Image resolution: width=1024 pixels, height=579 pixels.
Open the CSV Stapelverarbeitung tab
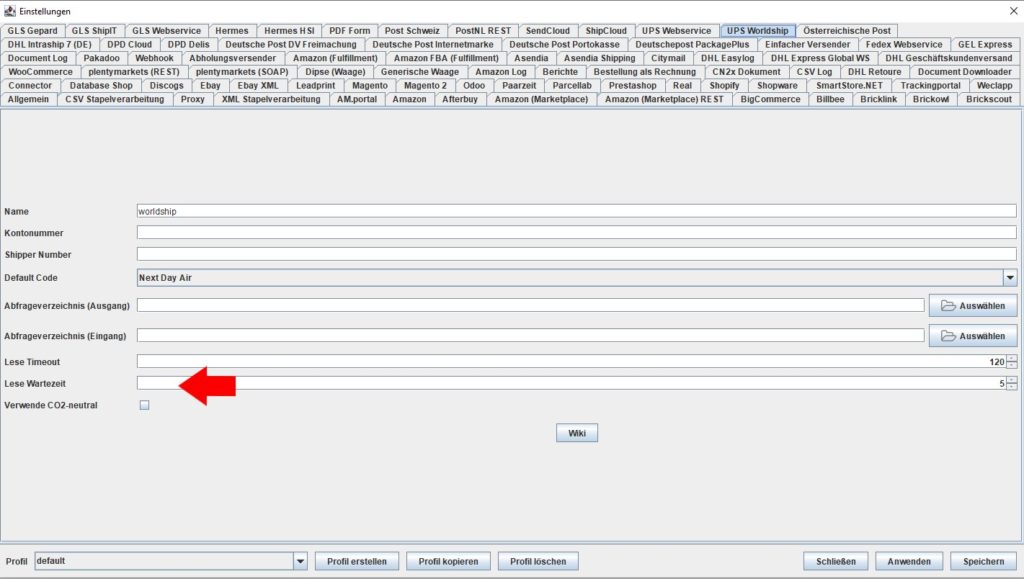[x=115, y=99]
